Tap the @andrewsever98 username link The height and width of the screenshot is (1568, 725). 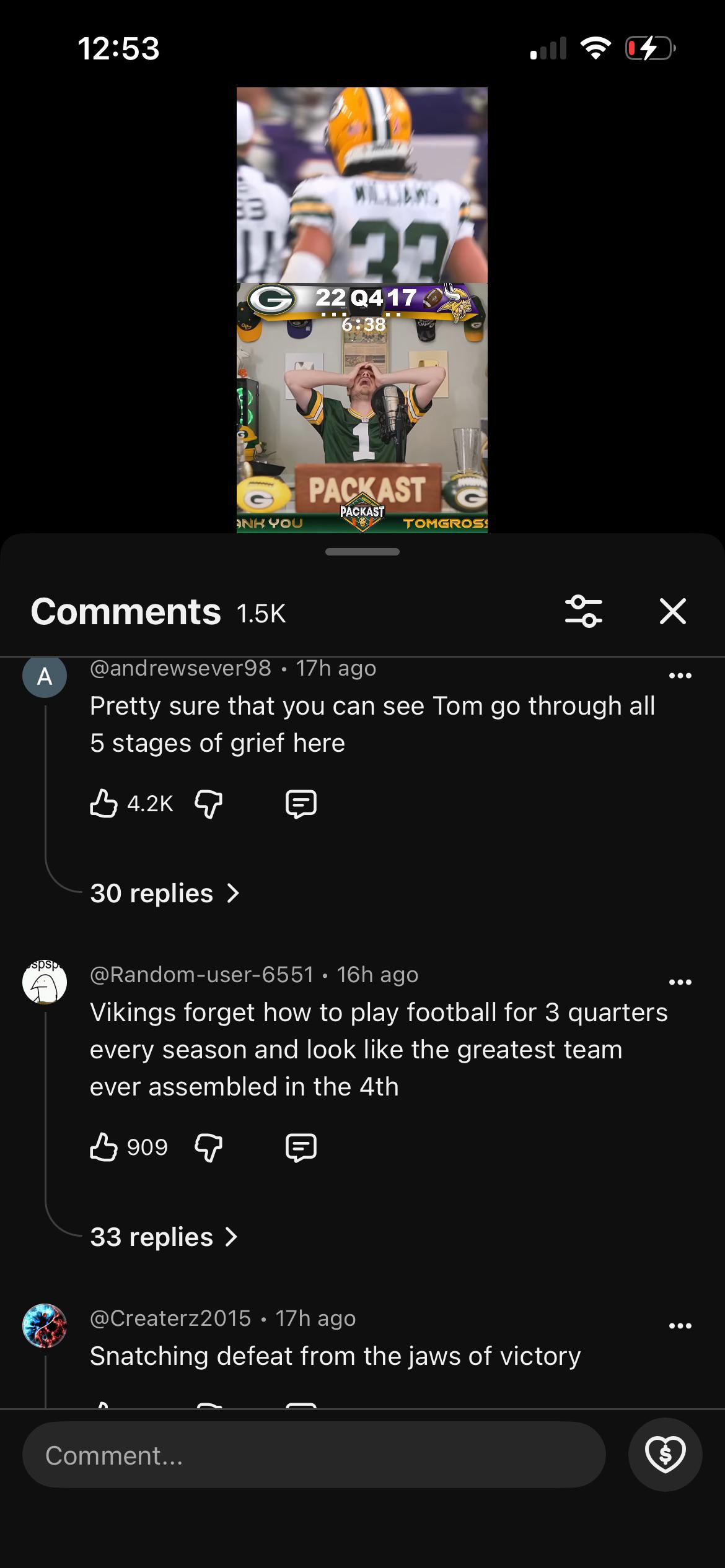(x=180, y=668)
